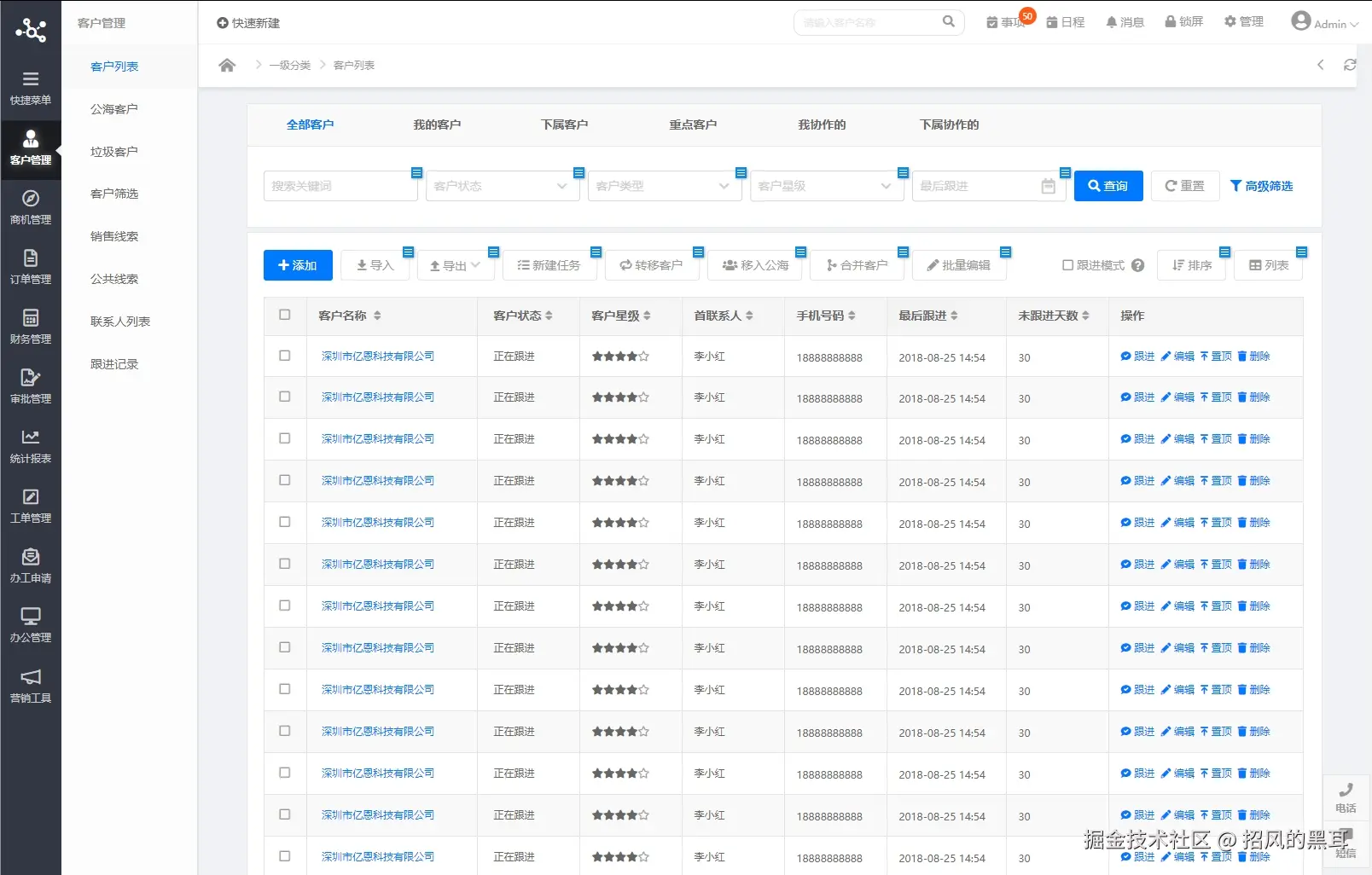
Task: Open 财务管理 calculator icon in sidebar
Action: pyautogui.click(x=31, y=318)
